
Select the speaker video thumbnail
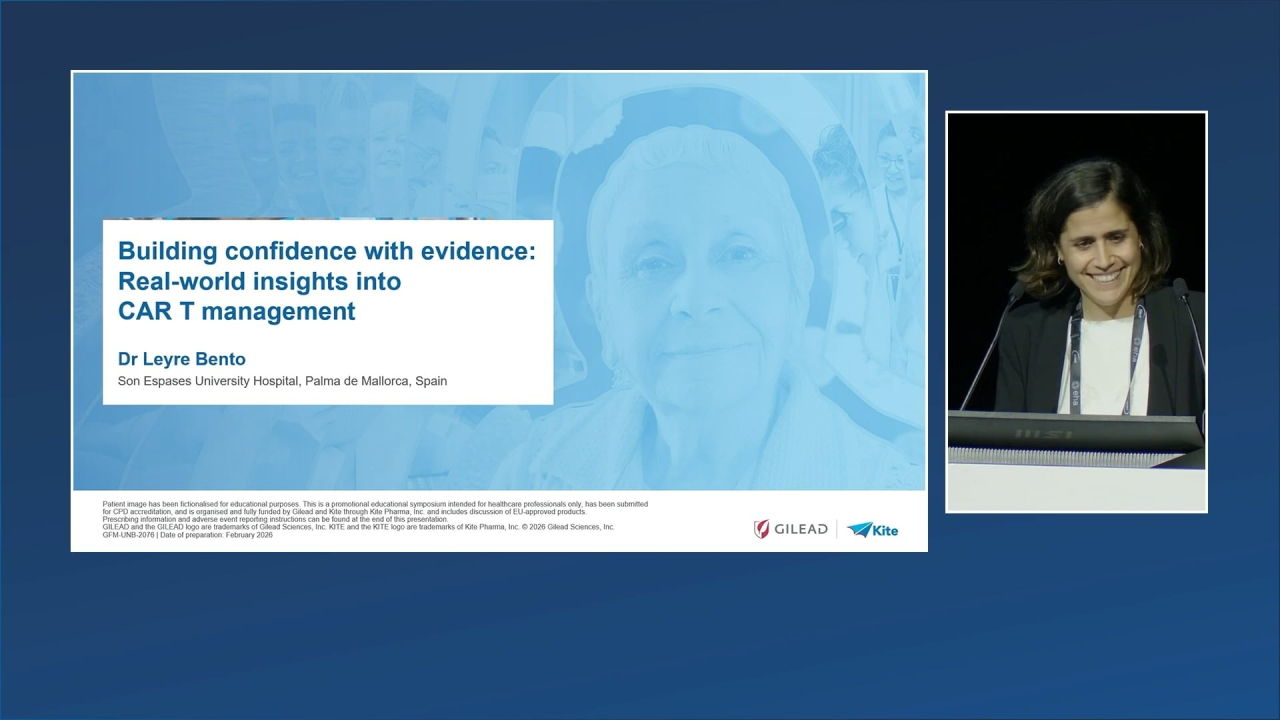pyautogui.click(x=1075, y=310)
